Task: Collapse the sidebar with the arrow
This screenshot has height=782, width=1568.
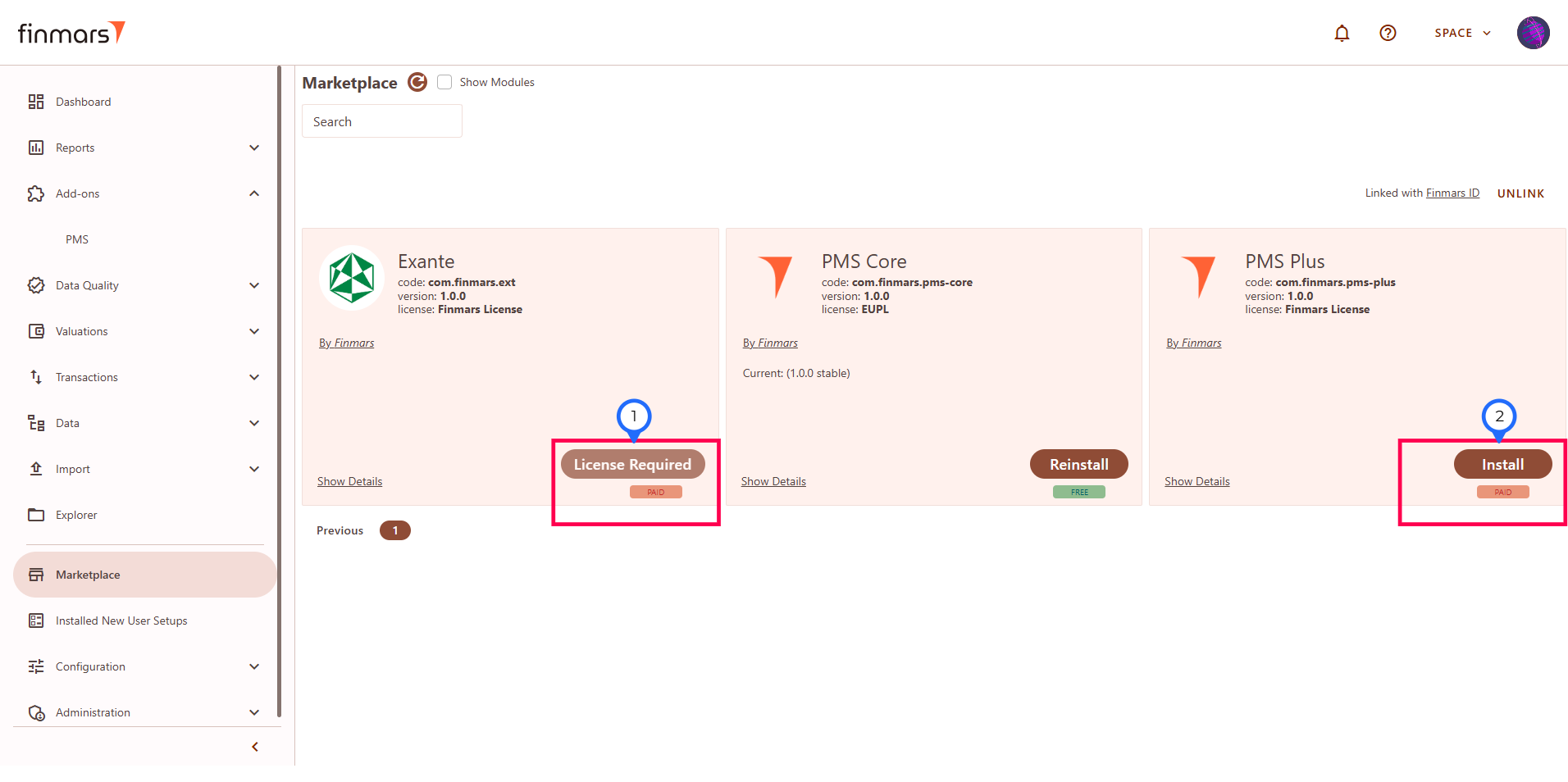Action: pos(255,747)
